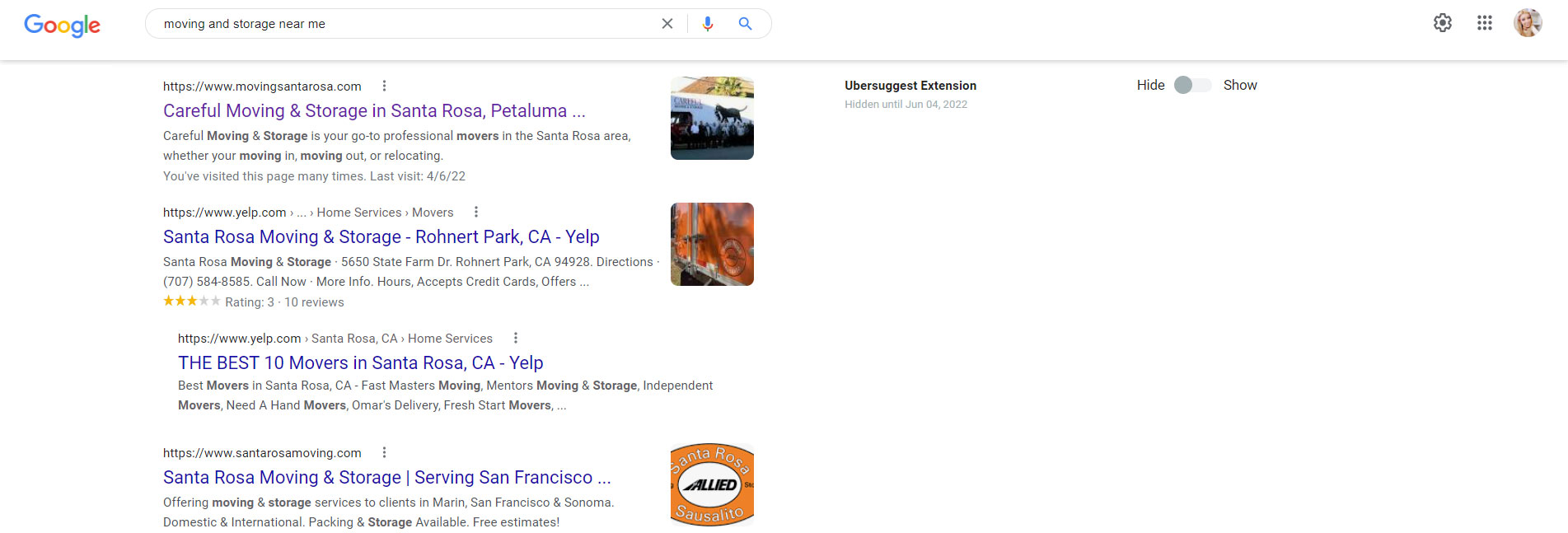Submit search with the magnifying glass icon
Image resolution: width=1568 pixels, height=533 pixels.
click(745, 24)
